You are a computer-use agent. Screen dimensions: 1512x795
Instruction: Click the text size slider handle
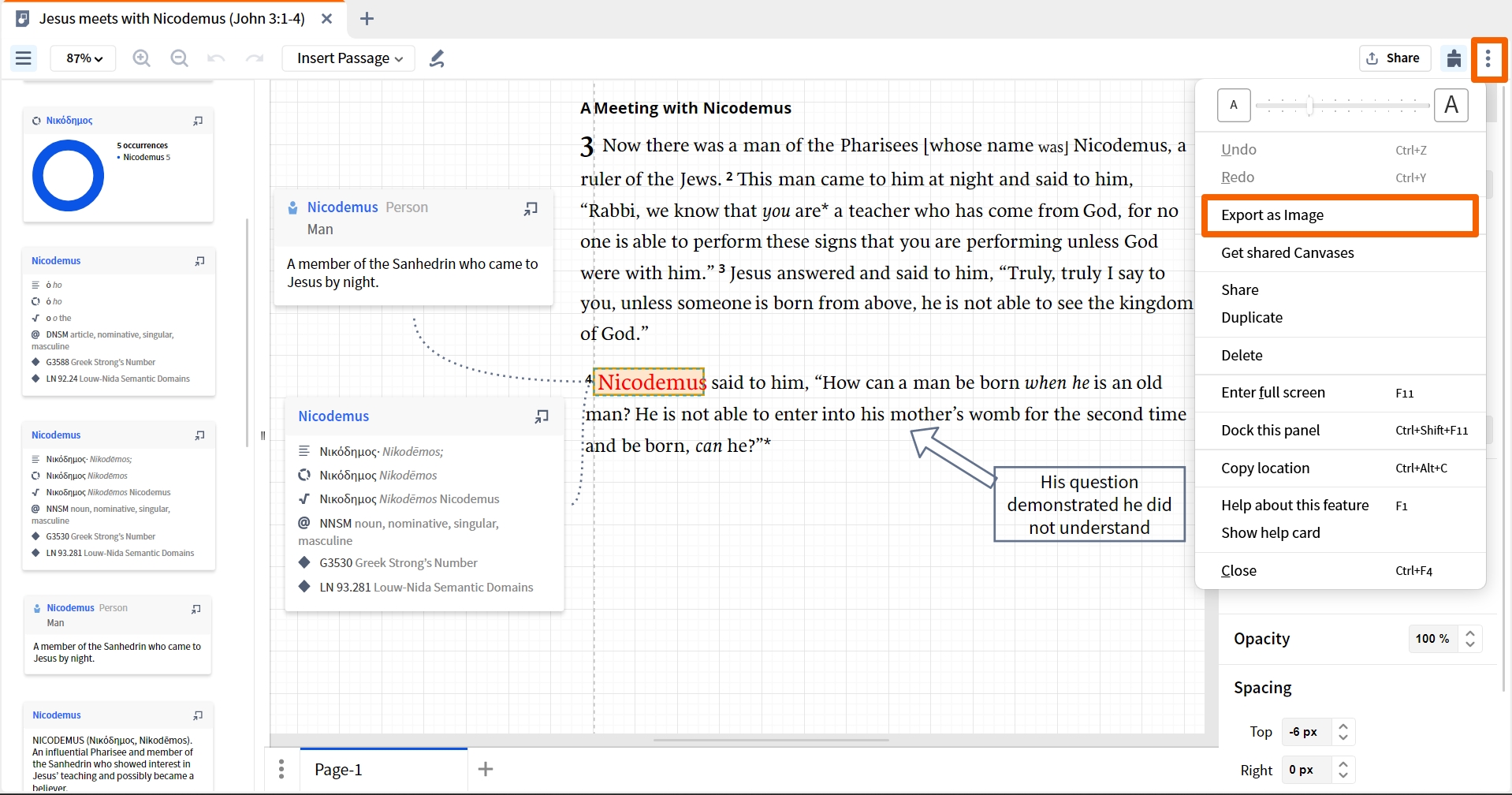click(1309, 105)
